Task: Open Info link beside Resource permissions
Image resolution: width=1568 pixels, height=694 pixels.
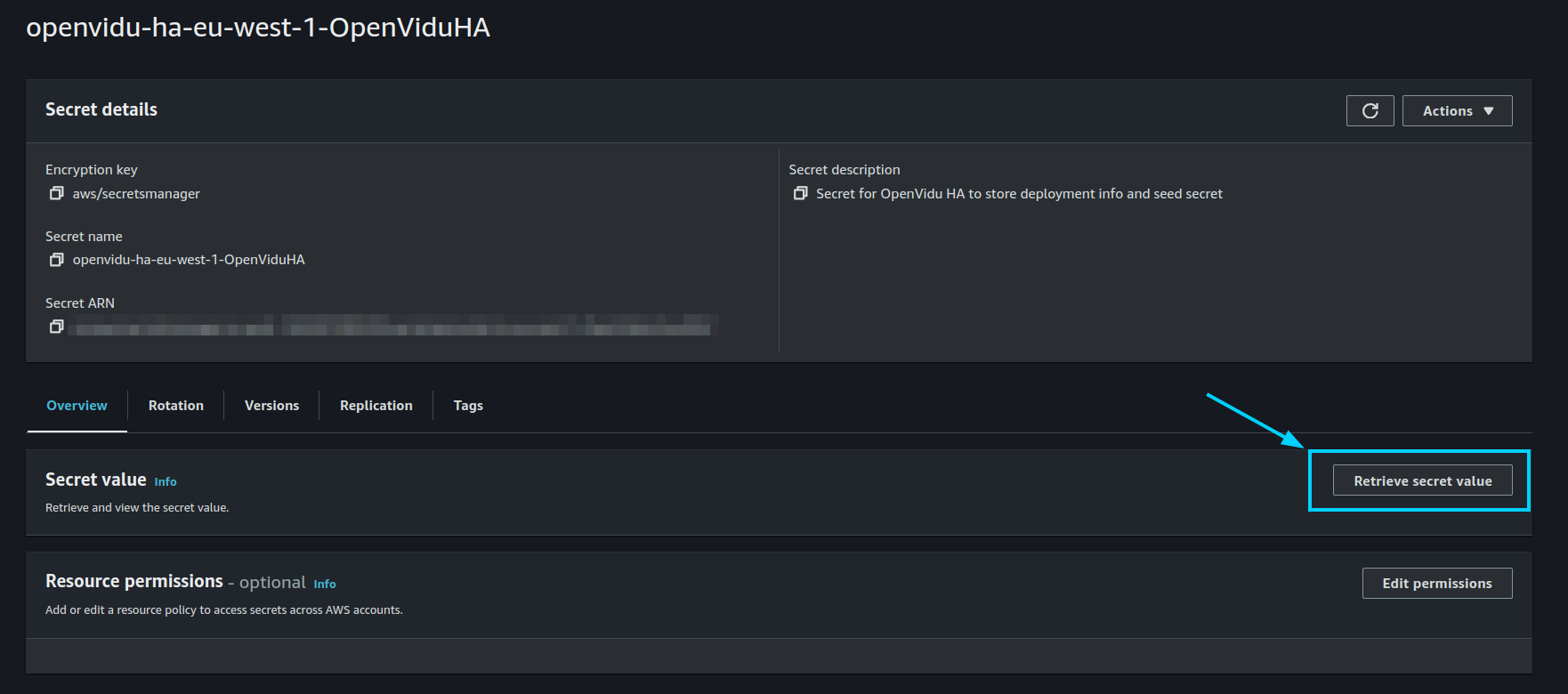Action: point(325,585)
